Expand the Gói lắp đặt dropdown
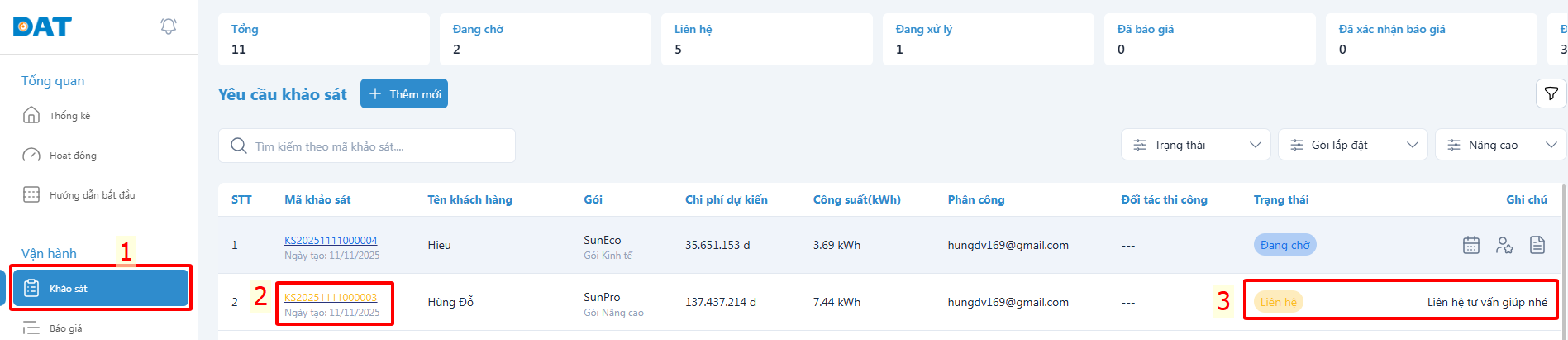 [1352, 145]
